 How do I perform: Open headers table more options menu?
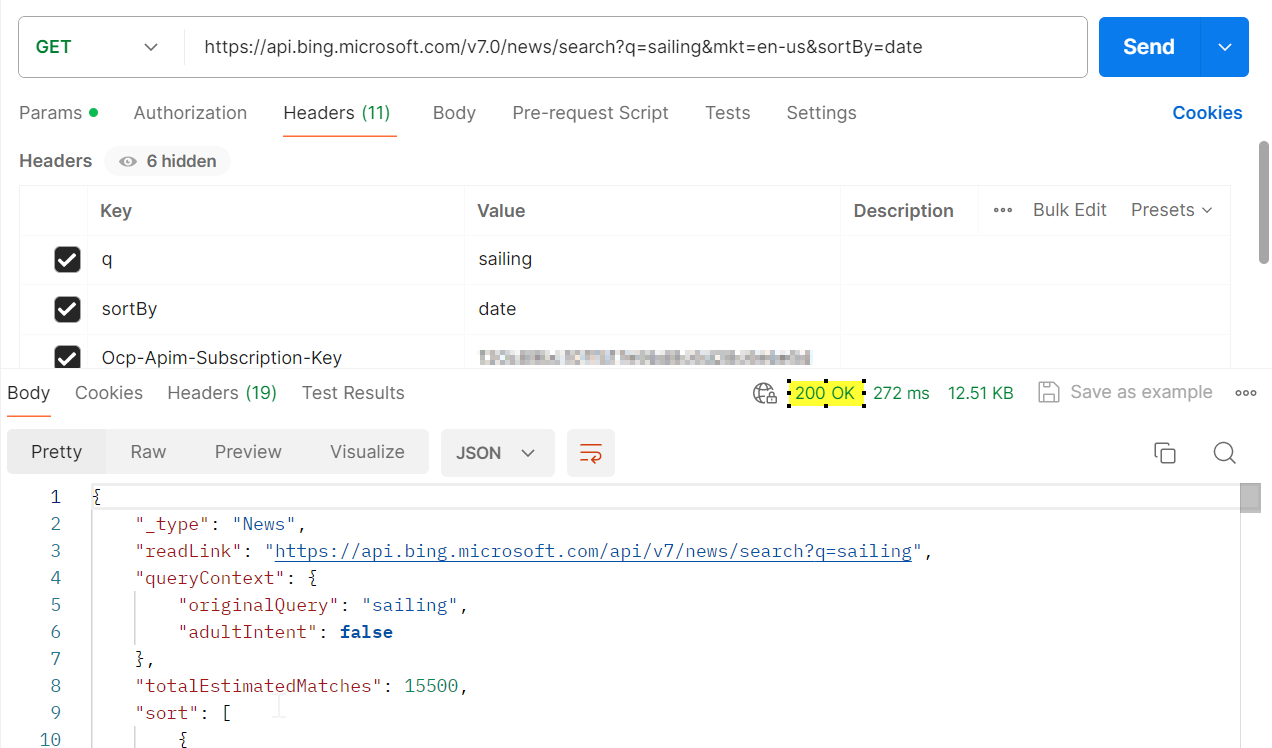(x=1003, y=210)
